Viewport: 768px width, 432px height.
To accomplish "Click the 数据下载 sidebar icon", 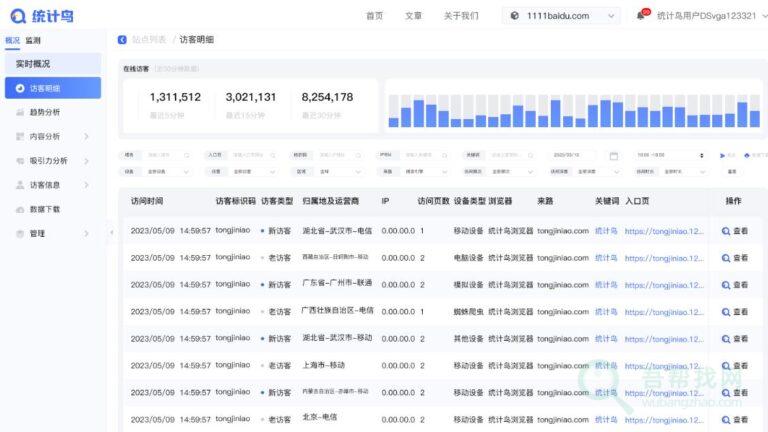I will click(21, 209).
